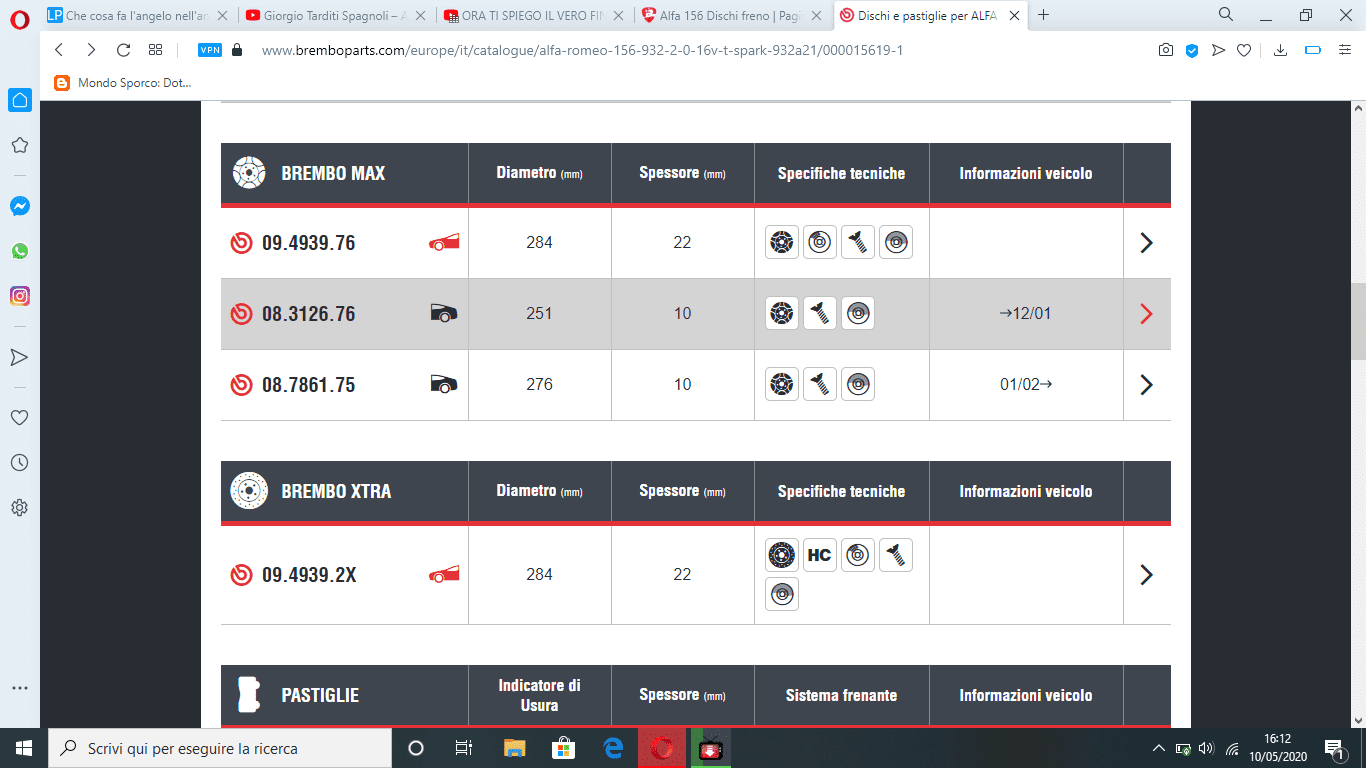1366x768 pixels.
Task: Open the Mondo Sporco bookmark
Action: pyautogui.click(x=122, y=83)
